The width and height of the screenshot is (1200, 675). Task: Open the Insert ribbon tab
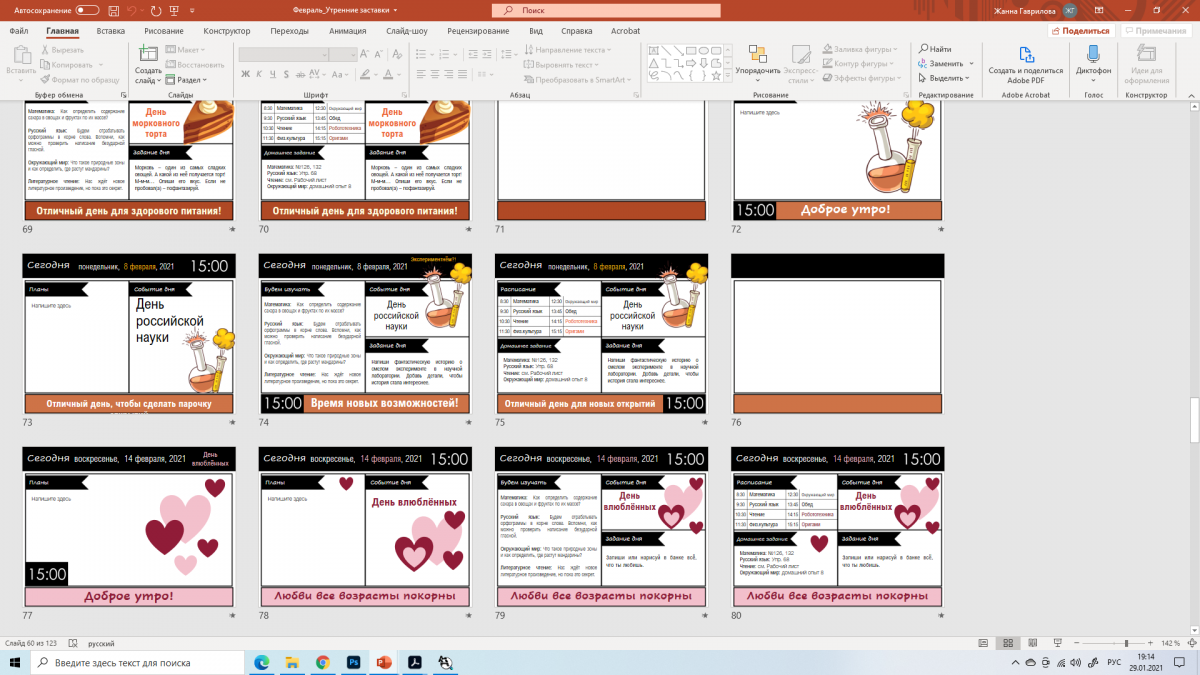pos(110,31)
